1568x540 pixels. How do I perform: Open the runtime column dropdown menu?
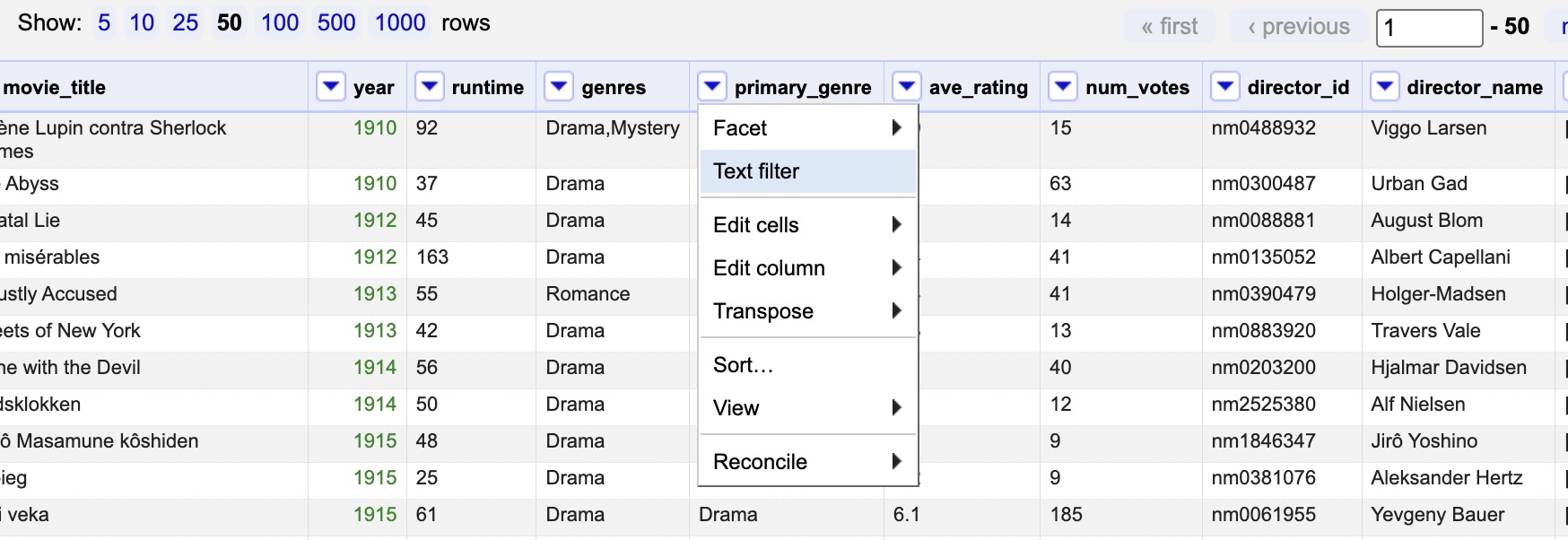[x=430, y=87]
